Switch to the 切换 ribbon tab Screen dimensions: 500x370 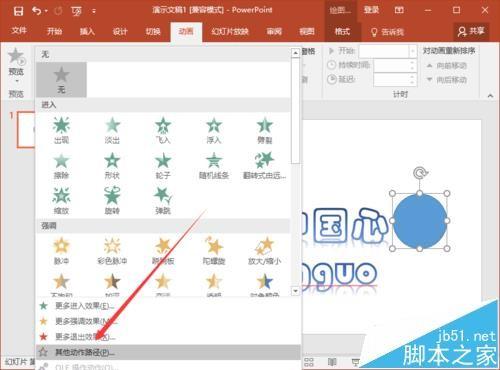click(153, 32)
